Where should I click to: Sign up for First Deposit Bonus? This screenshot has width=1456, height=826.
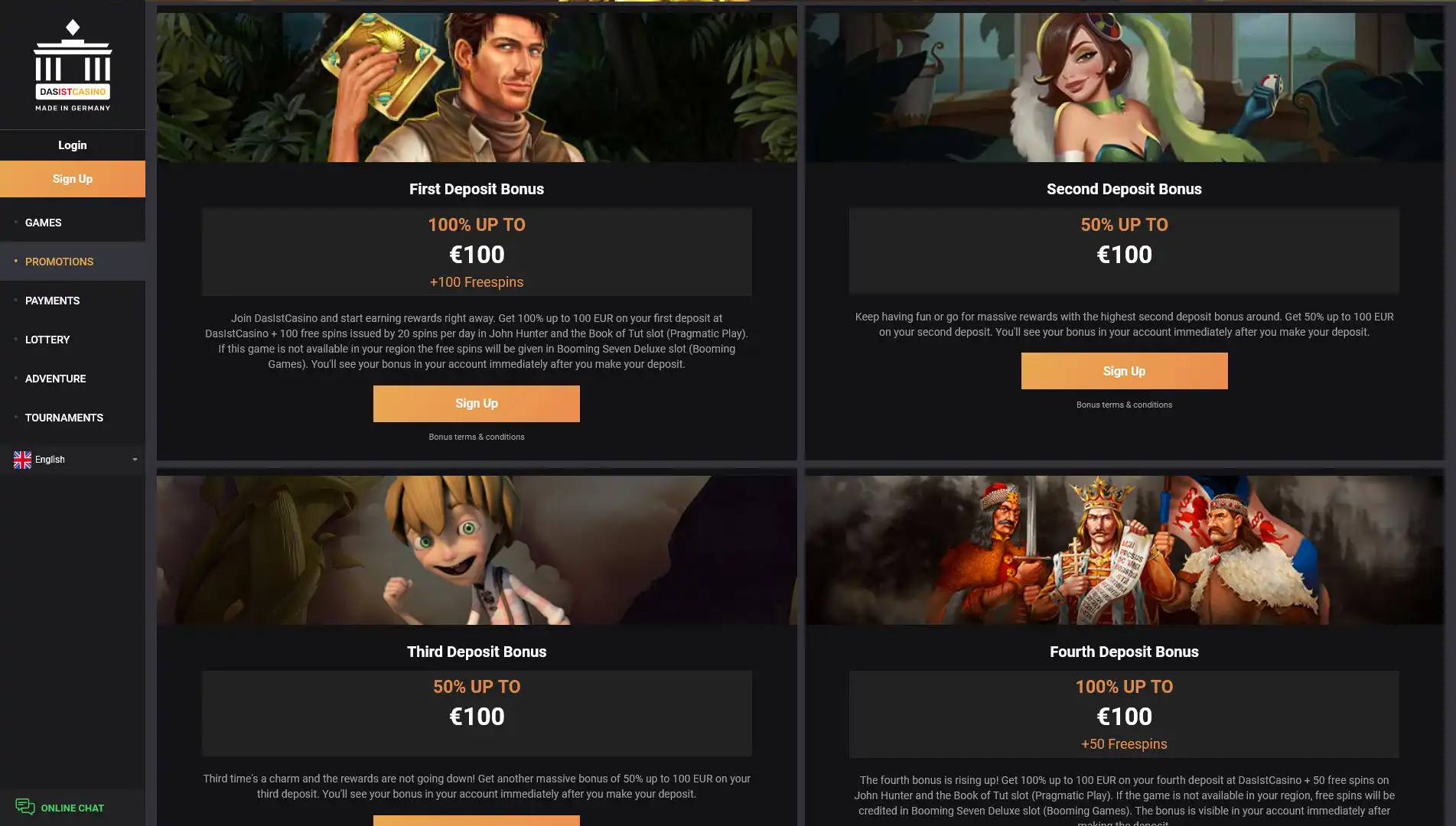(477, 404)
